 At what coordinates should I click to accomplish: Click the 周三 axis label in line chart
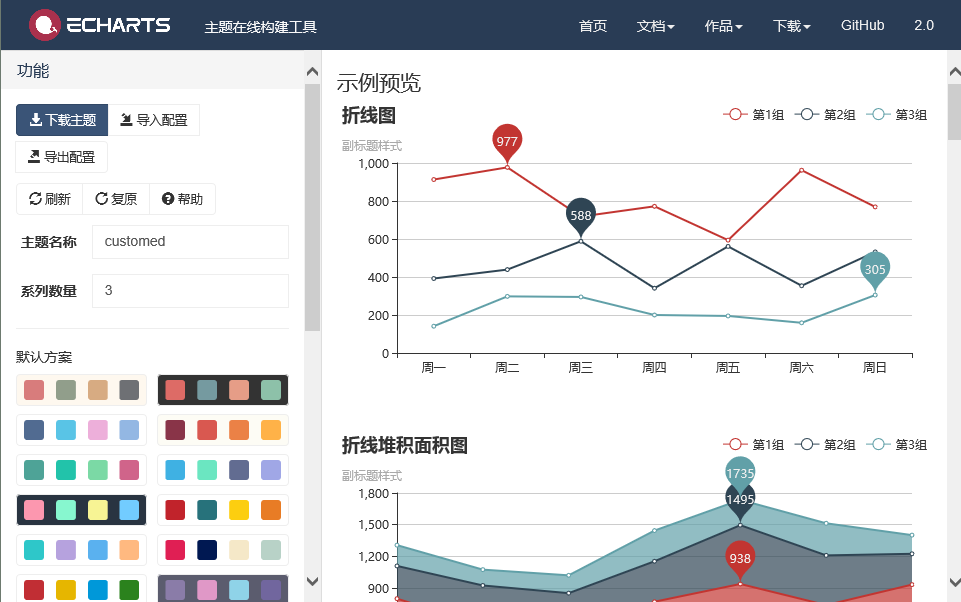(x=580, y=367)
